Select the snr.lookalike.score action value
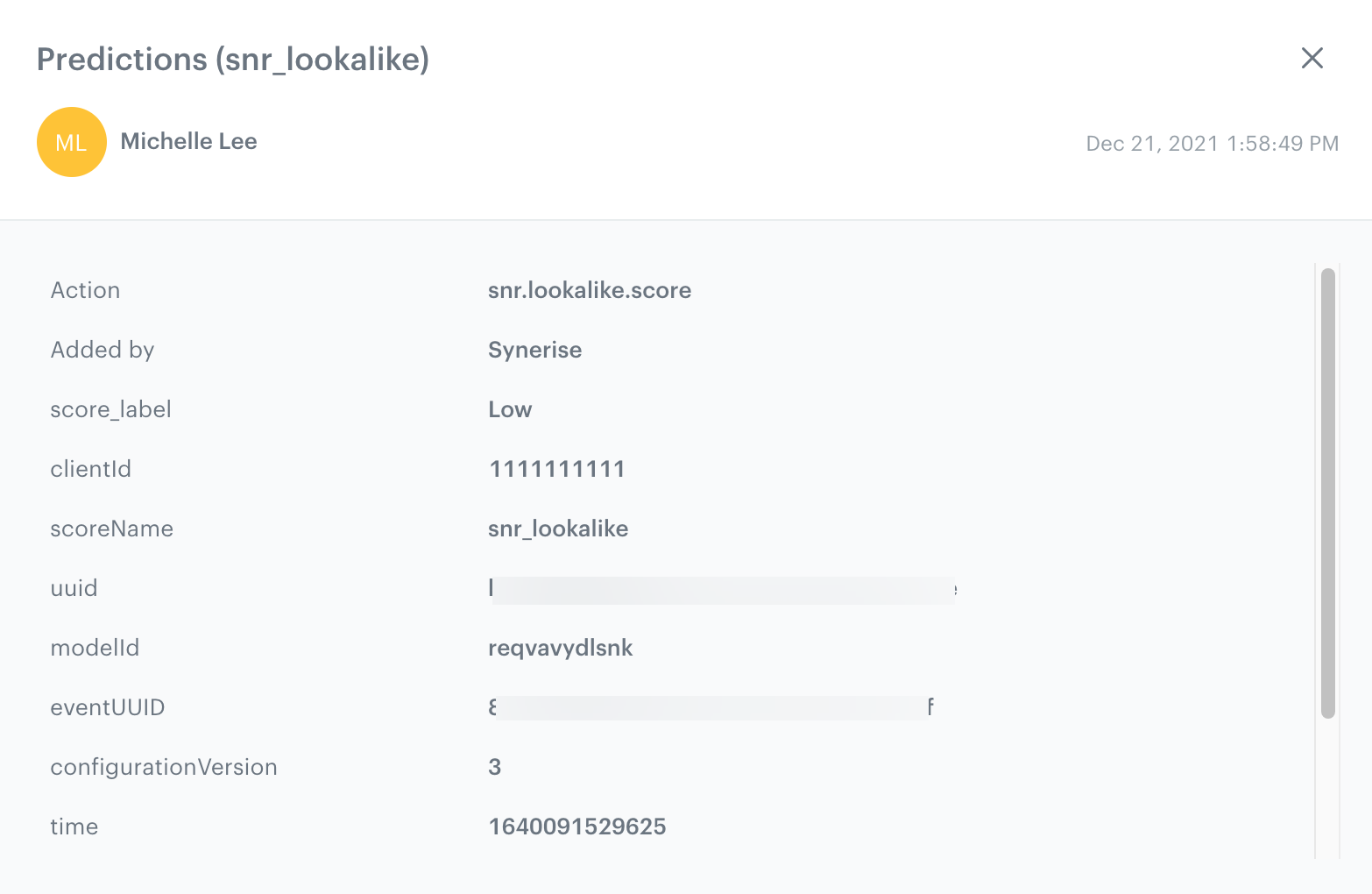 coord(590,290)
